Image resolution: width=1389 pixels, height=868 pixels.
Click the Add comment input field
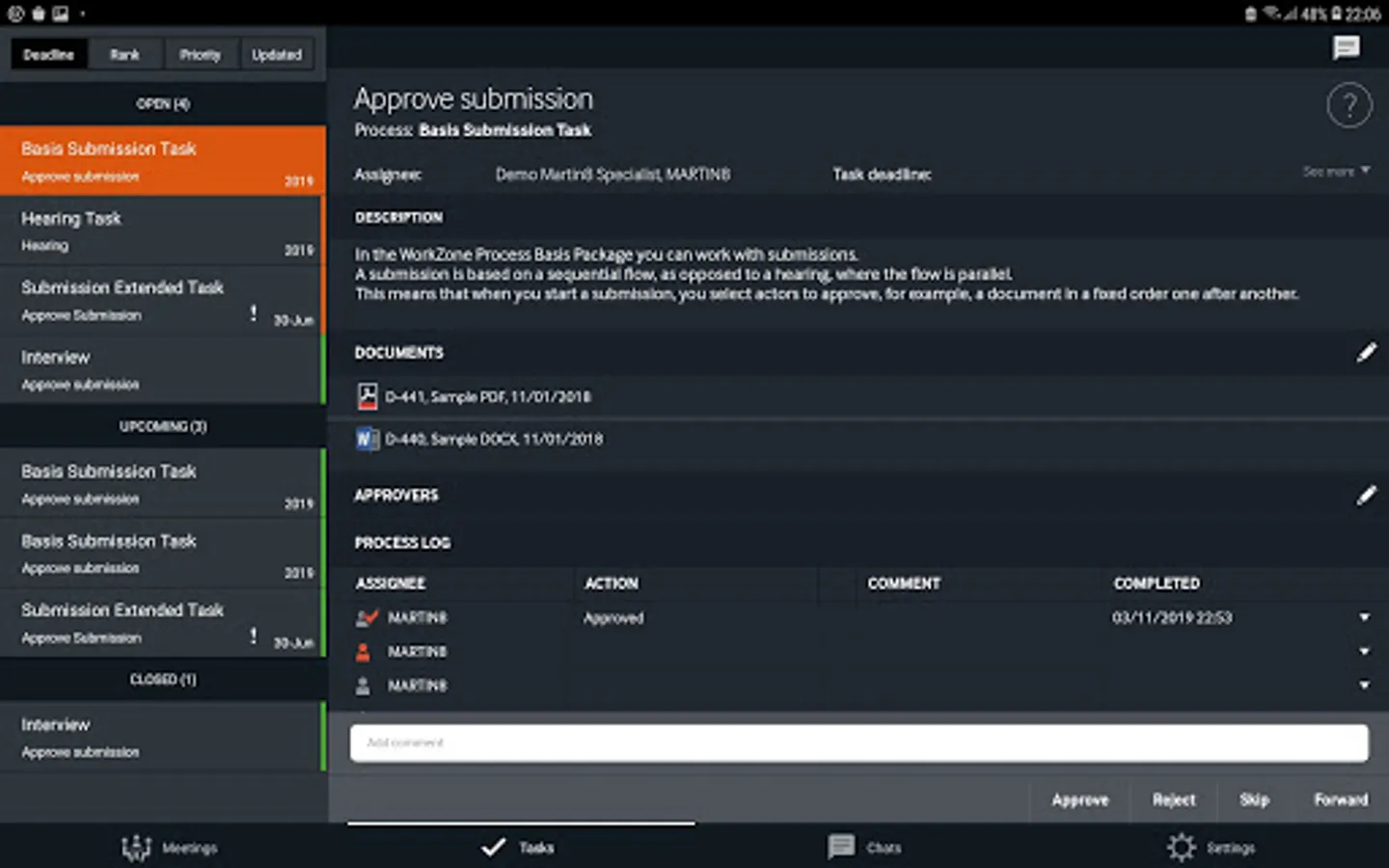(x=858, y=743)
